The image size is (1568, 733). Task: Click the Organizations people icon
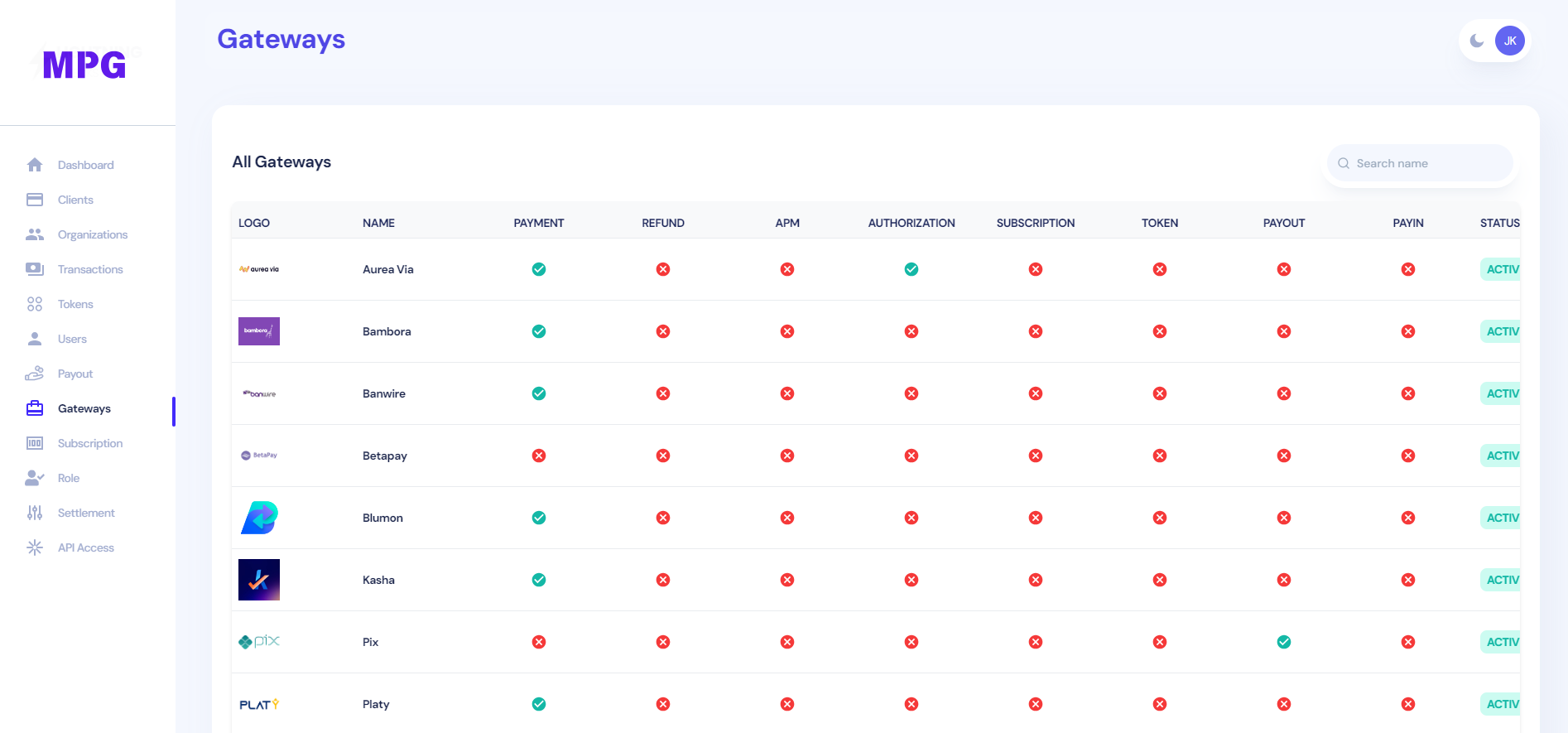pyautogui.click(x=35, y=234)
